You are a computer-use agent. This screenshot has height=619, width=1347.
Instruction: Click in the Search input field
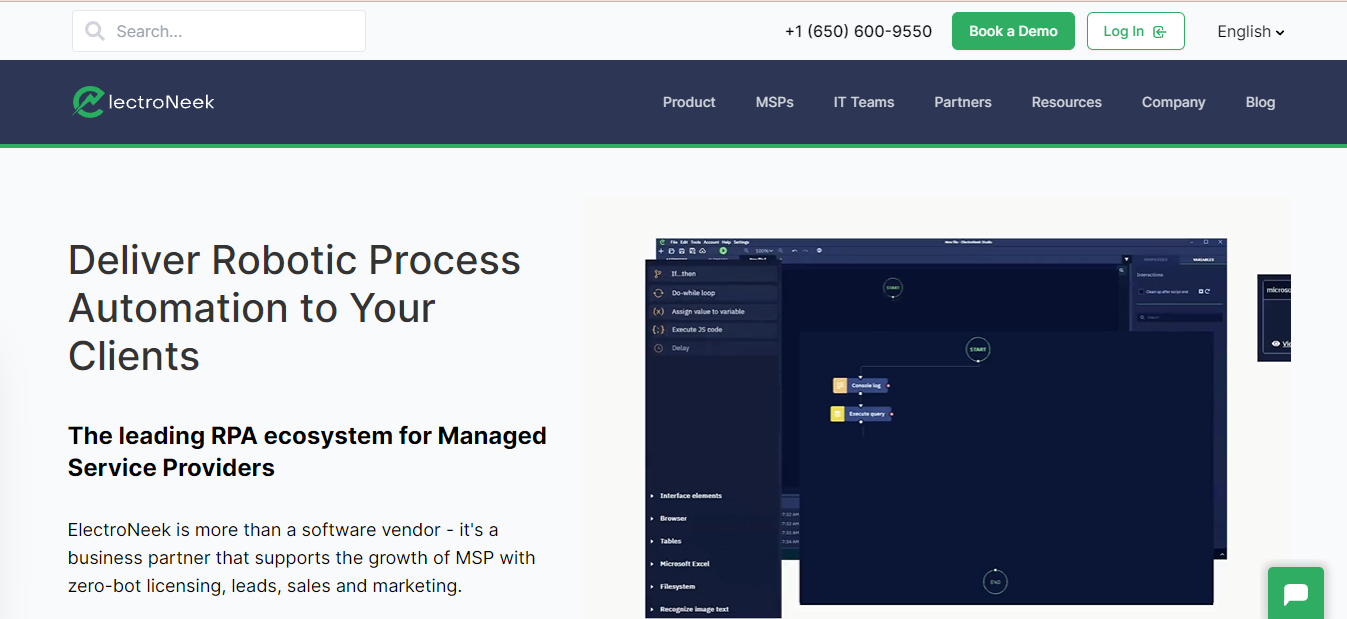pyautogui.click(x=219, y=31)
